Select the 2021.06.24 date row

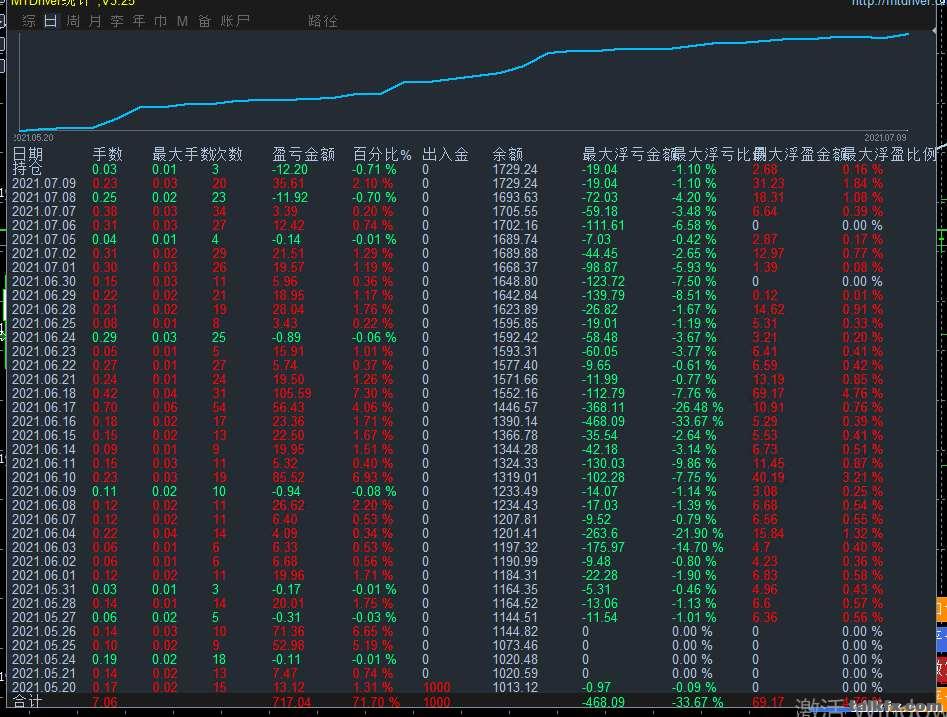(44, 337)
